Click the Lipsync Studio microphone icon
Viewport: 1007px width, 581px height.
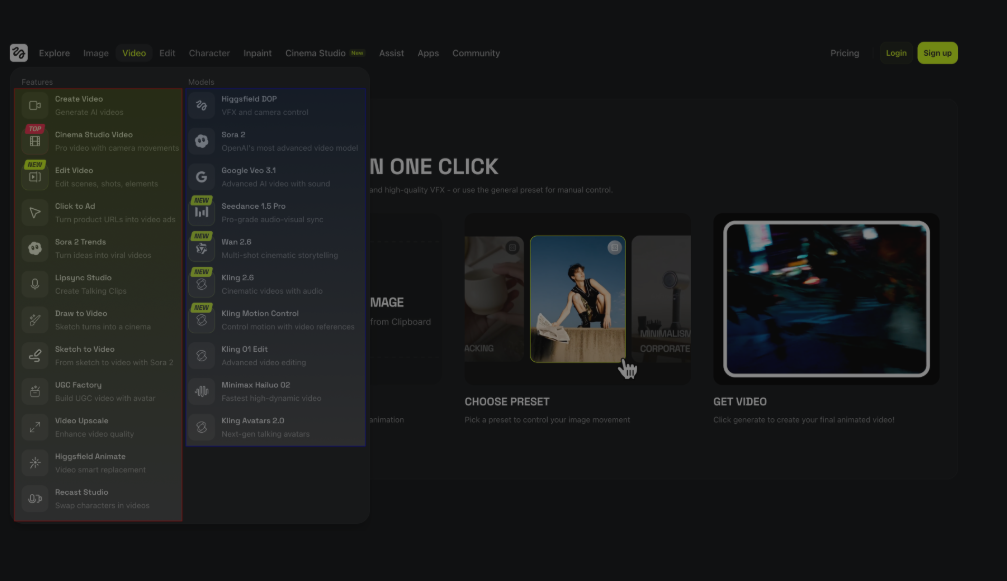click(x=35, y=284)
